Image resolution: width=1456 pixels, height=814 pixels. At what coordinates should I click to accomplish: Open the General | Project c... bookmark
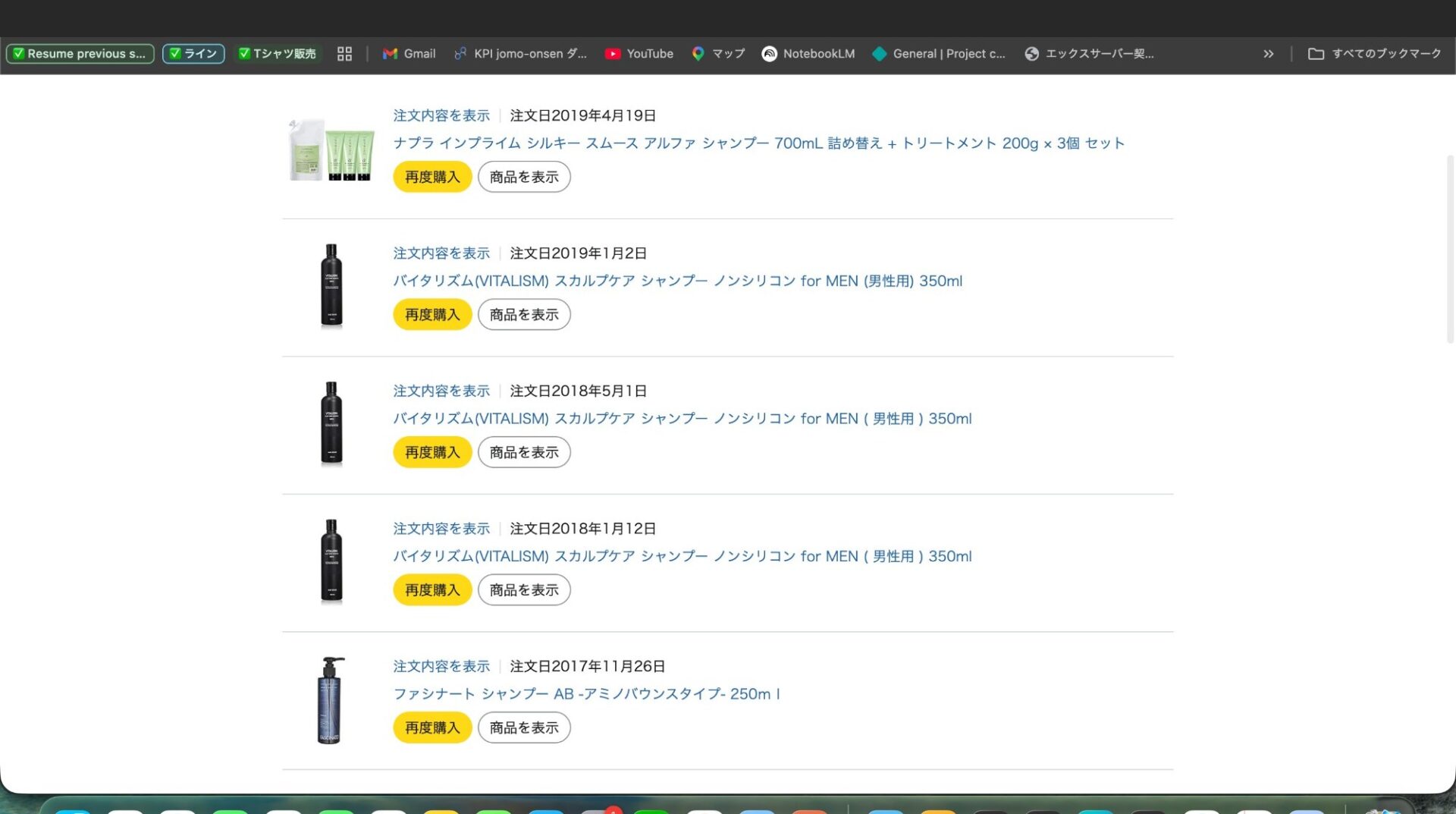tap(939, 54)
